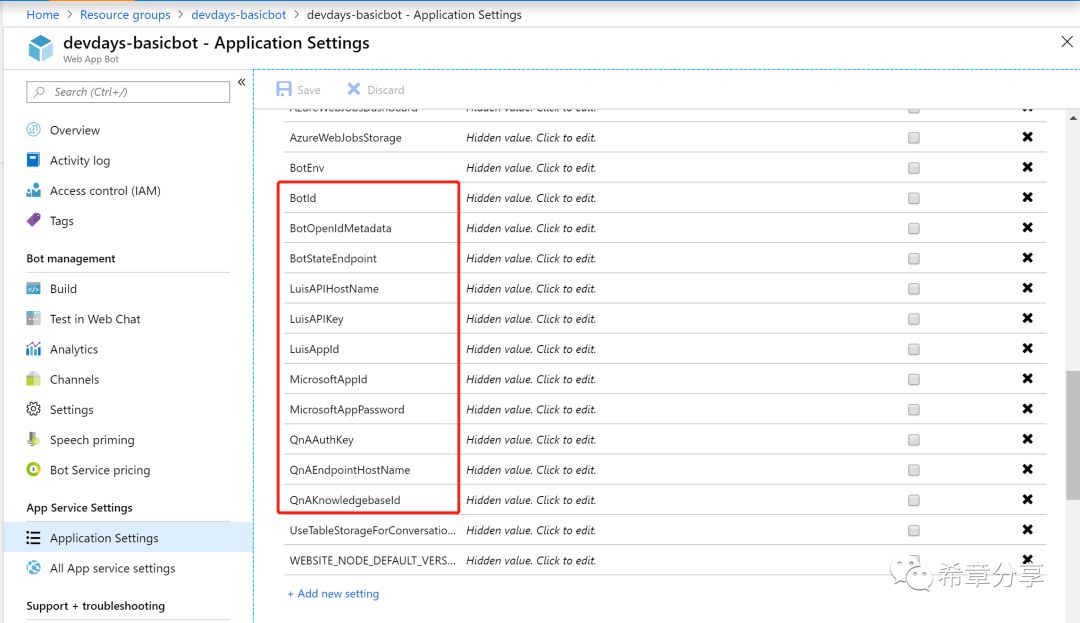Screen dimensions: 1080x623
Task: Click the settings list vertical scrollbar thumb
Action: click(1072, 435)
